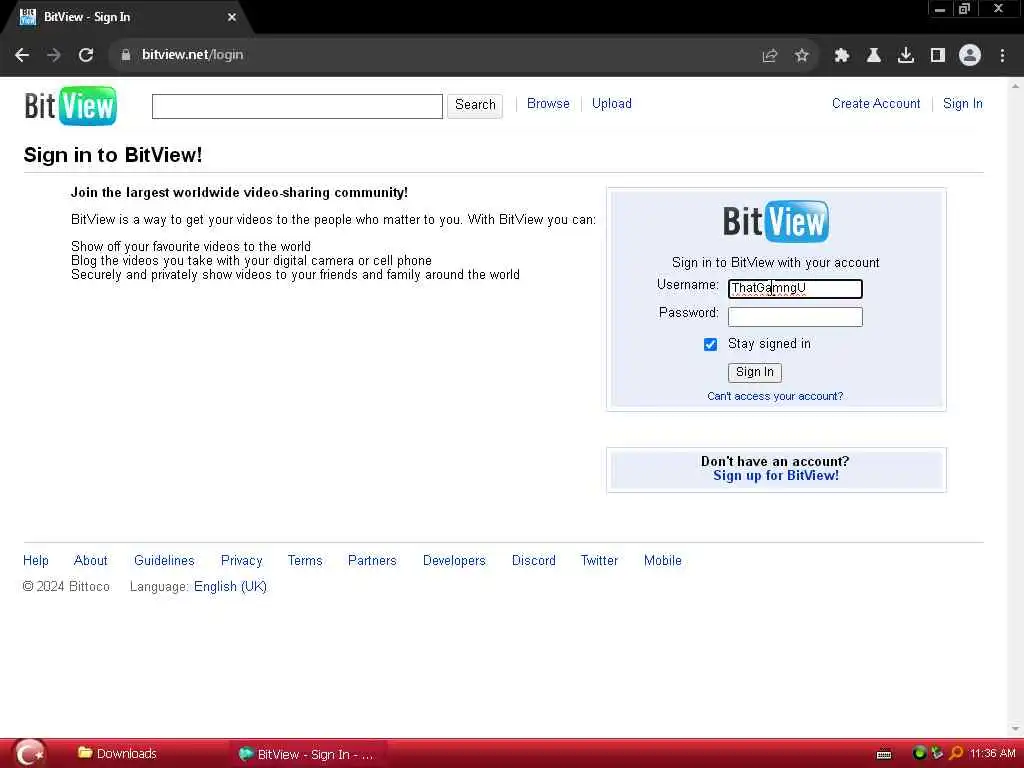Open the Help footer link
This screenshot has width=1024, height=768.
[x=35, y=561]
